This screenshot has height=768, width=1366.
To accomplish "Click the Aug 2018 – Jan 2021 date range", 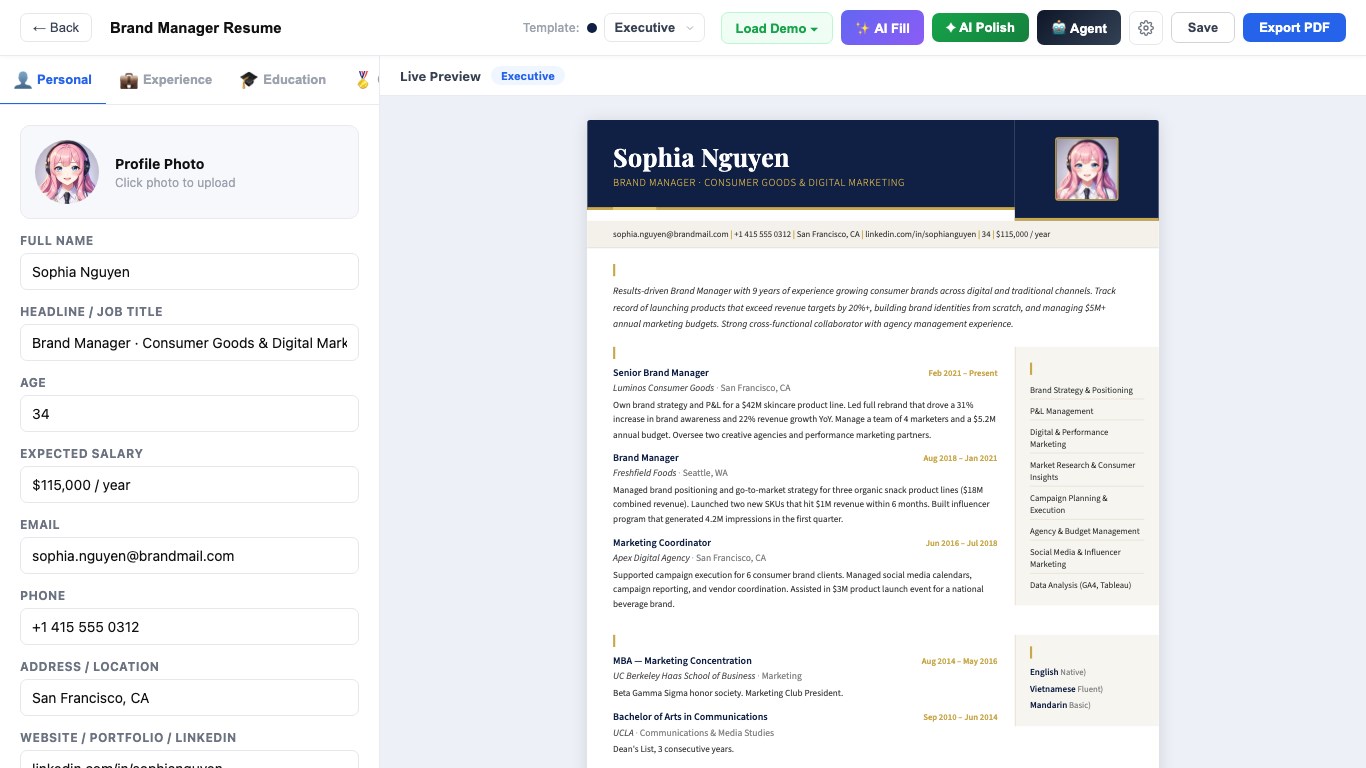I will [x=960, y=458].
